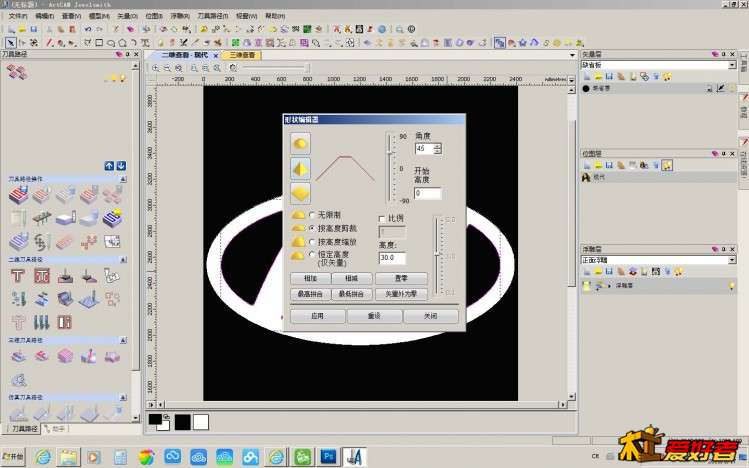
Task: Select the angular pyramid profile in shape editor
Action: [300, 169]
